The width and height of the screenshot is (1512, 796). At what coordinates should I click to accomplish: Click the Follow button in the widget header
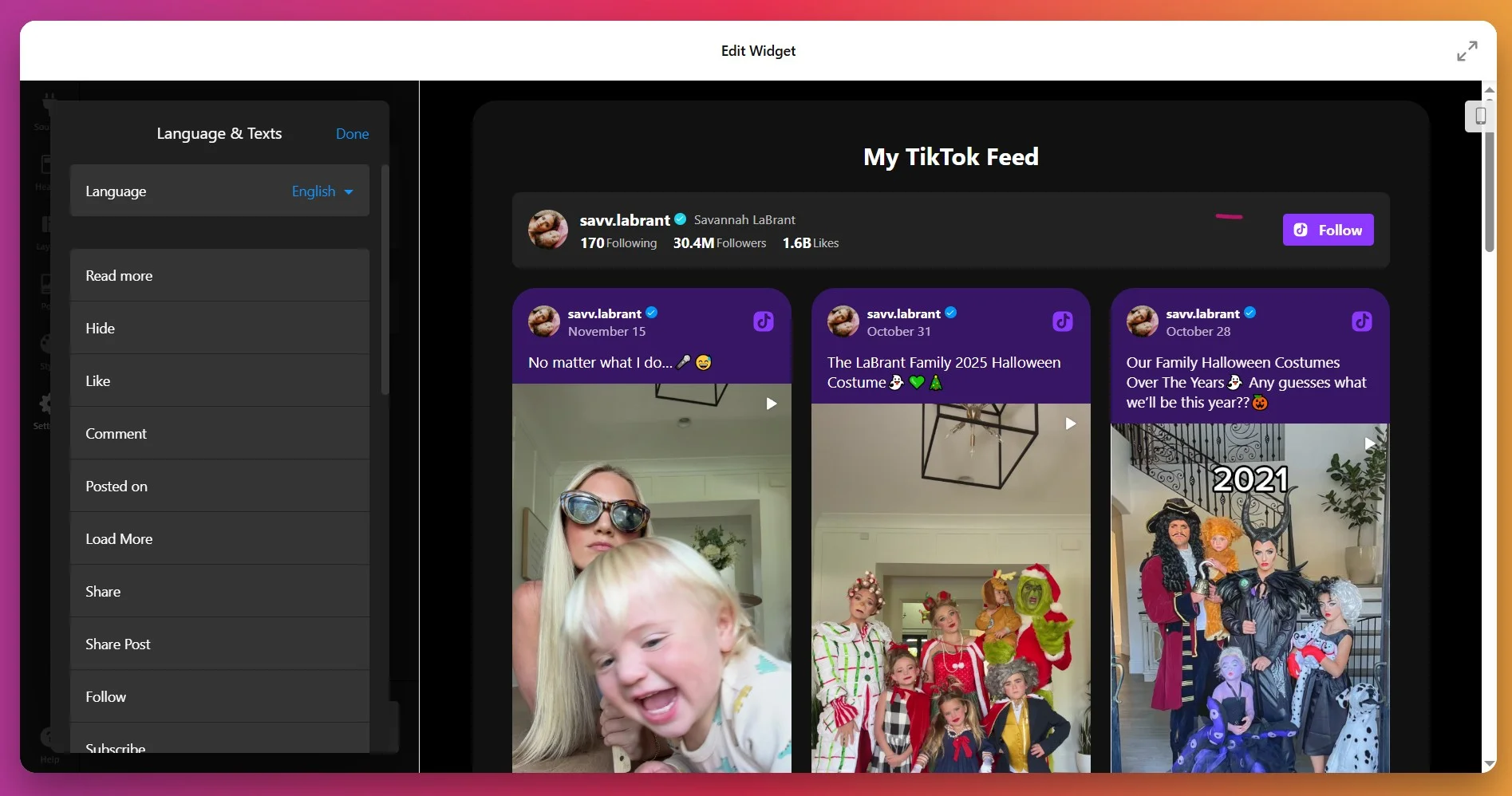point(1328,230)
